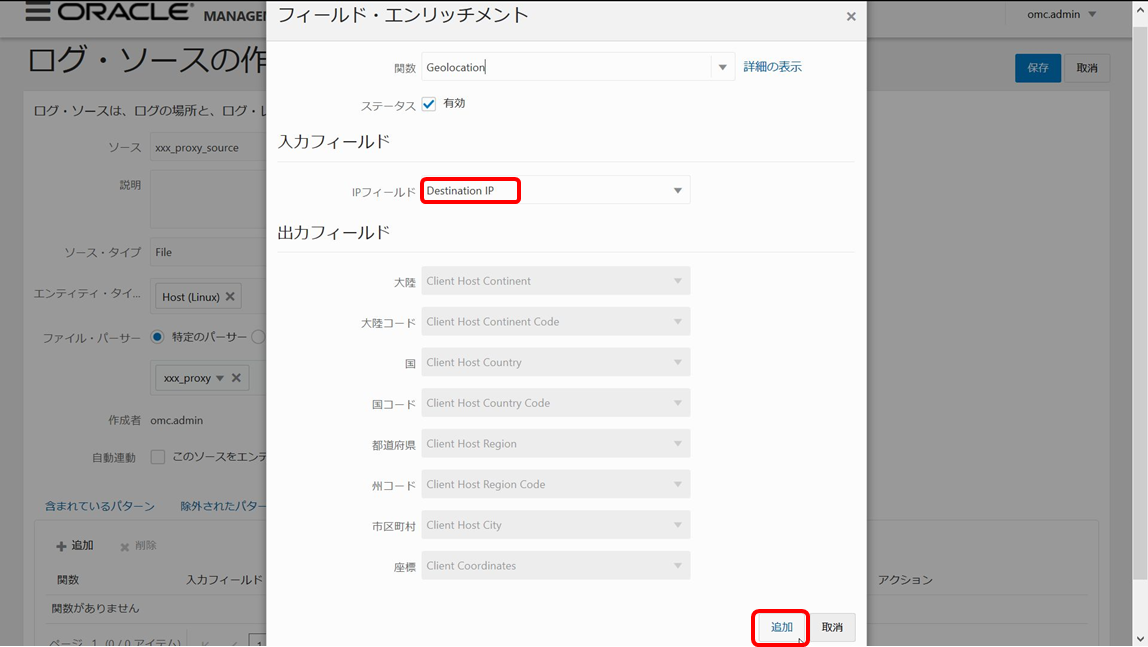Click the ソース xxx_proxy_source input field
The image size is (1148, 647).
point(208,147)
